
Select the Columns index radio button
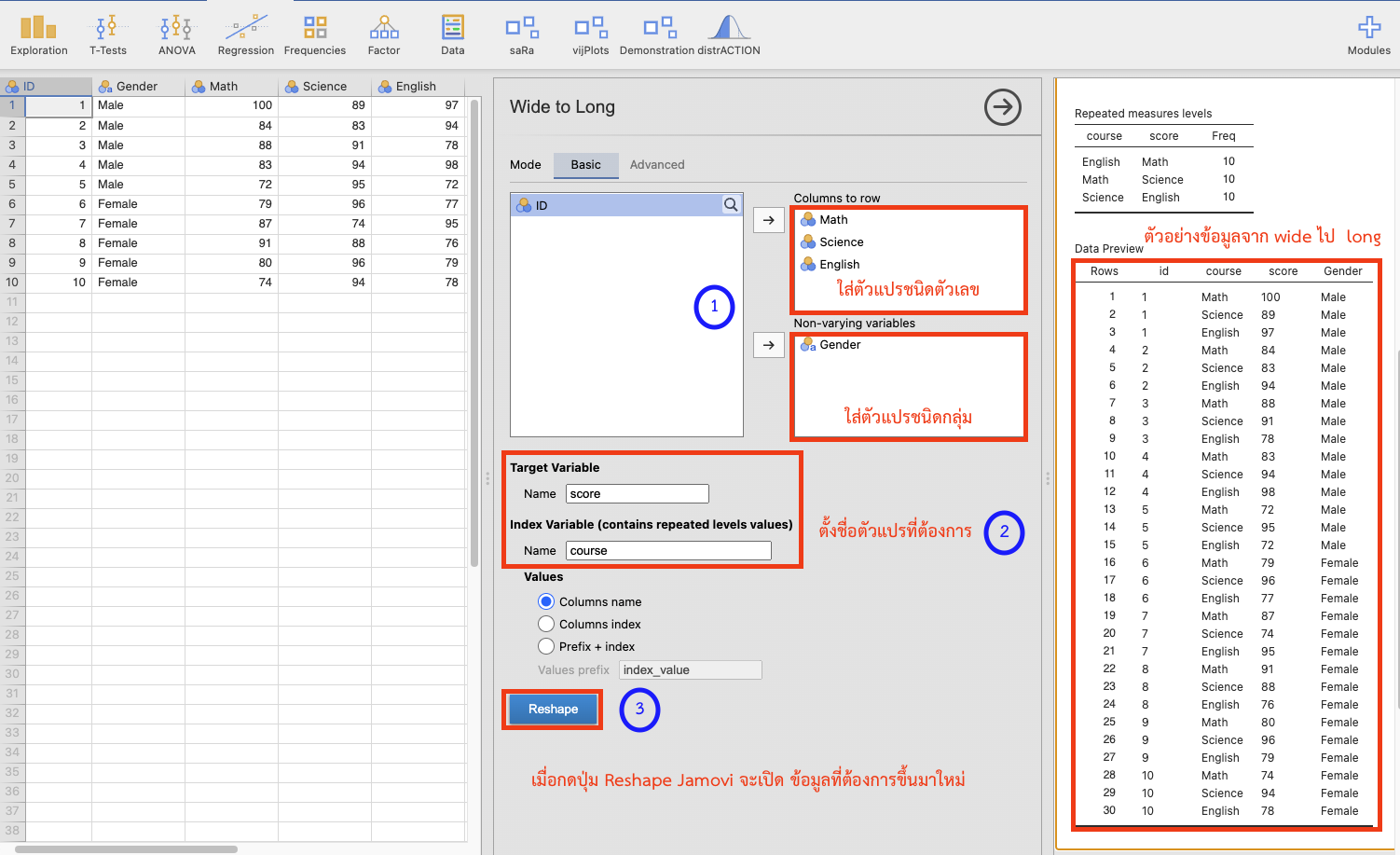tap(546, 625)
